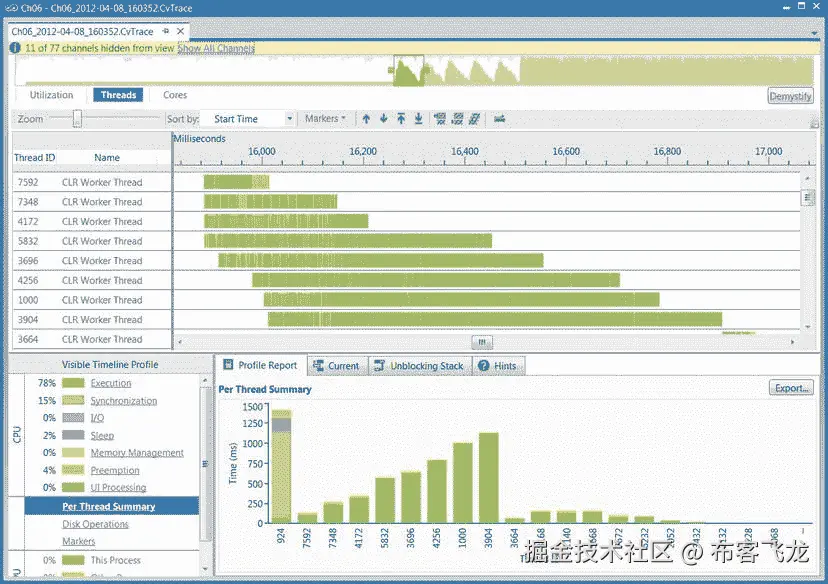Click the thread 3904 bar in chart
The width and height of the screenshot is (828, 584).
(x=488, y=478)
